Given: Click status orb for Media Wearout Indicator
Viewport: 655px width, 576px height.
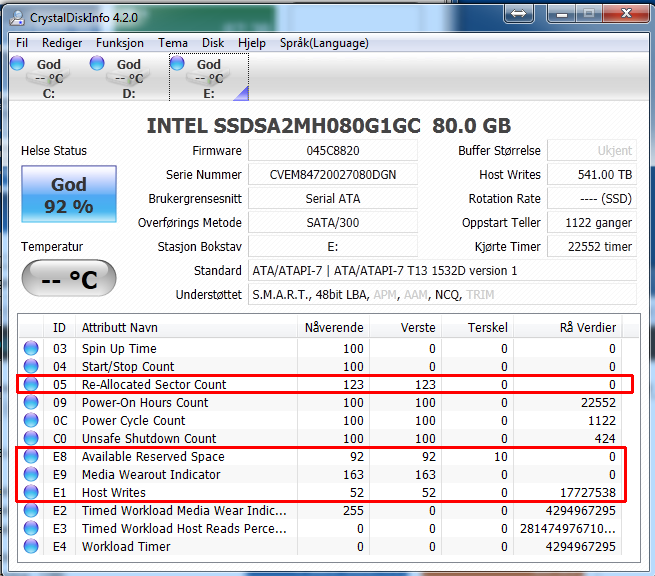Looking at the screenshot, I should tap(33, 475).
